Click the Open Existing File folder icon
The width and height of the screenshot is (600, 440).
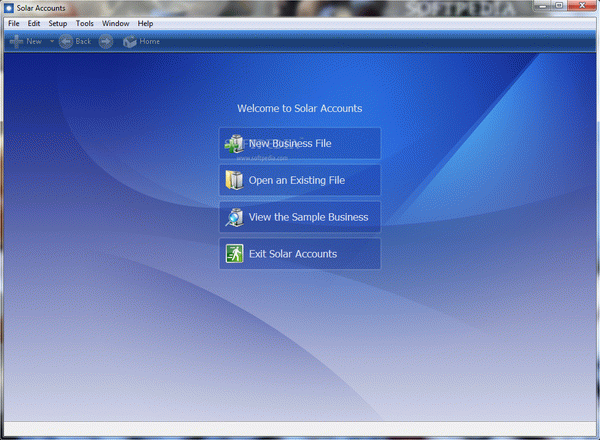[x=234, y=180]
